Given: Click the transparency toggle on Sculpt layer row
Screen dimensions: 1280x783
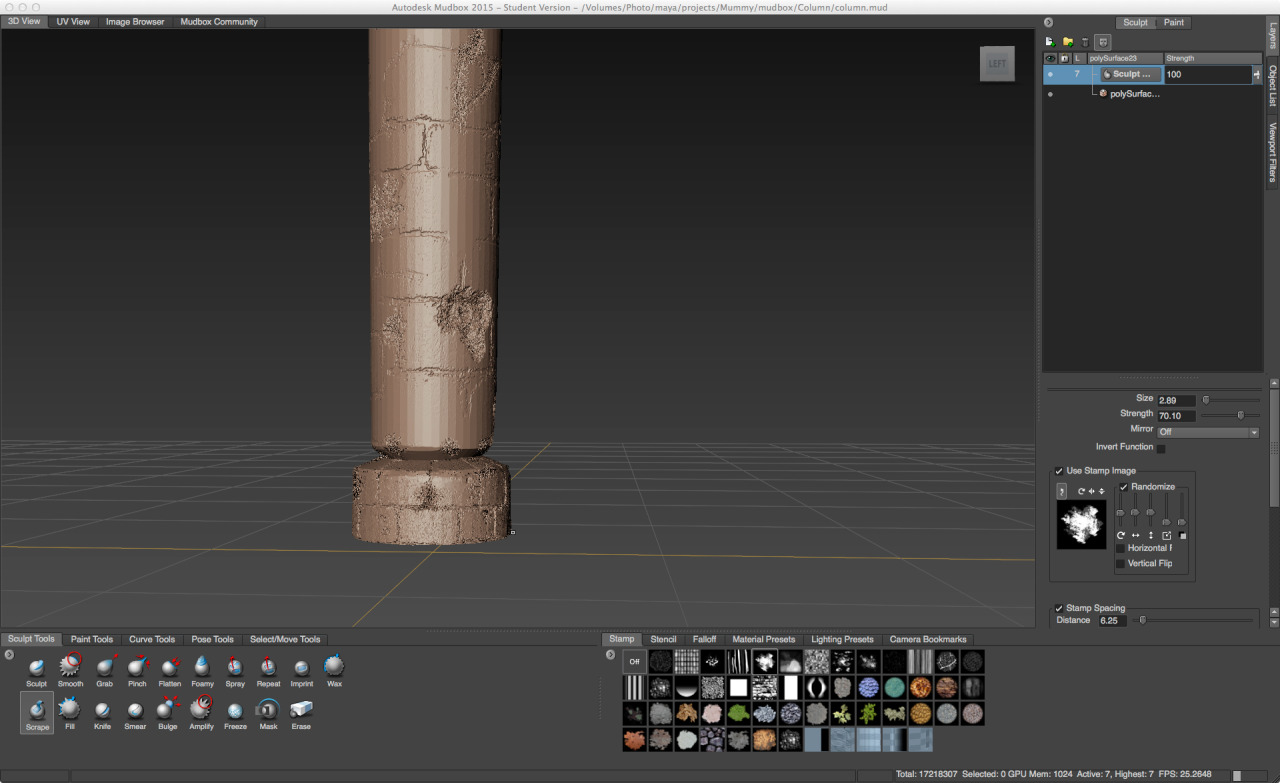Looking at the screenshot, I should pyautogui.click(x=1256, y=75).
